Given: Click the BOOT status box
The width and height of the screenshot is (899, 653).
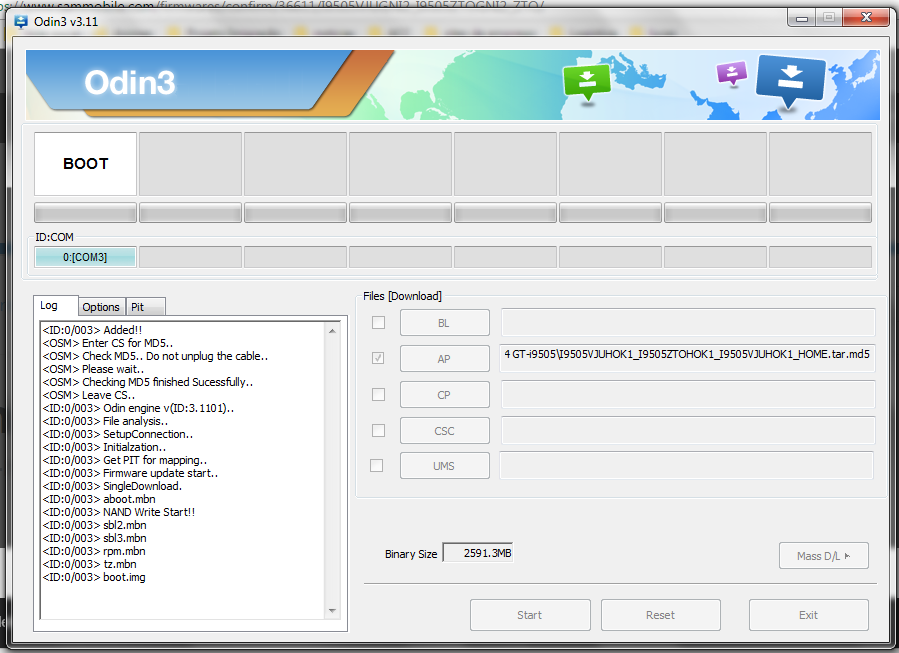Looking at the screenshot, I should [x=85, y=164].
